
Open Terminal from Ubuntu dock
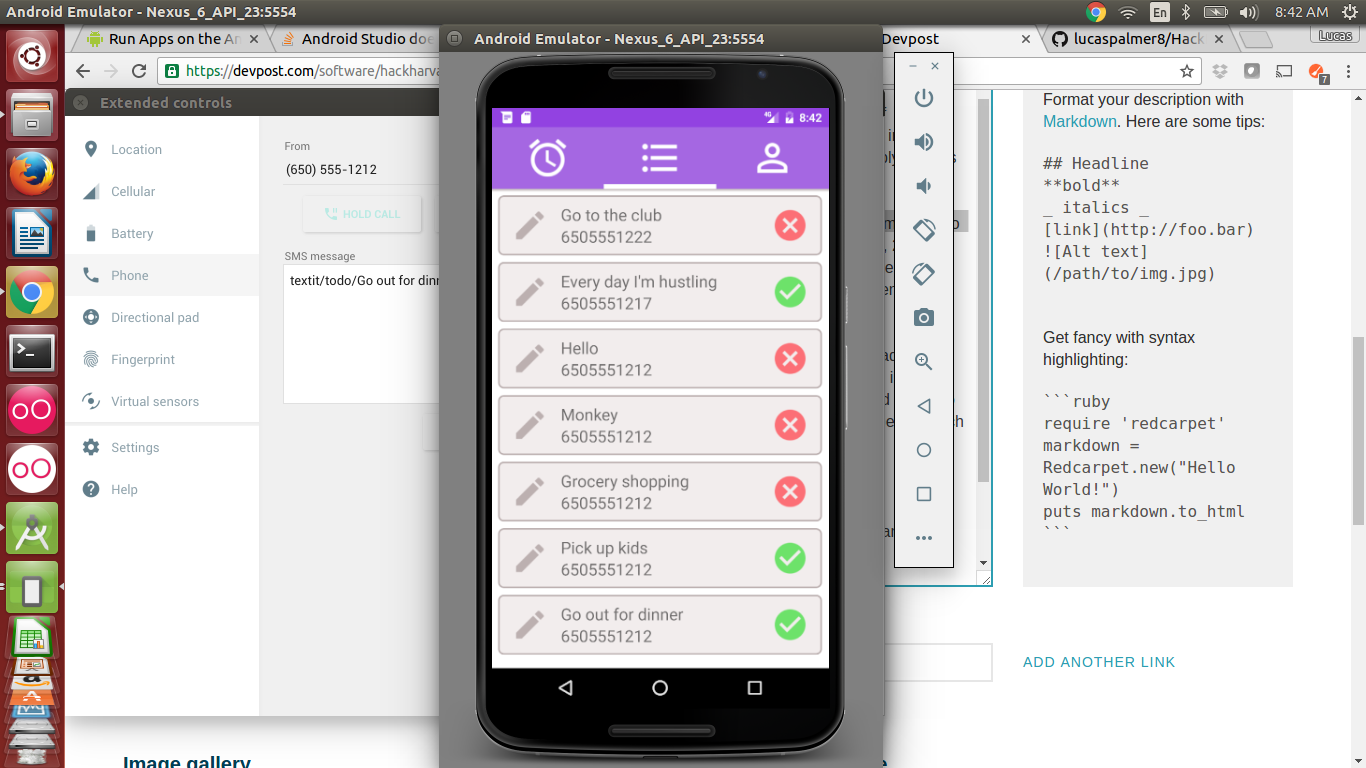pyautogui.click(x=32, y=352)
